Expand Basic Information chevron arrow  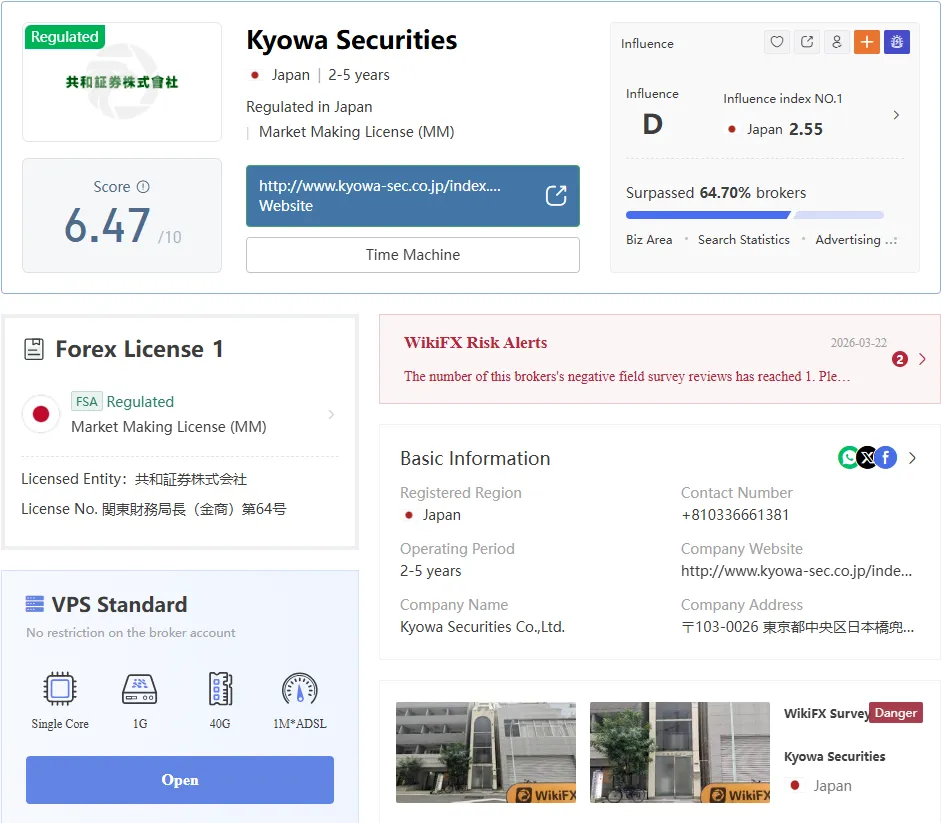[912, 458]
